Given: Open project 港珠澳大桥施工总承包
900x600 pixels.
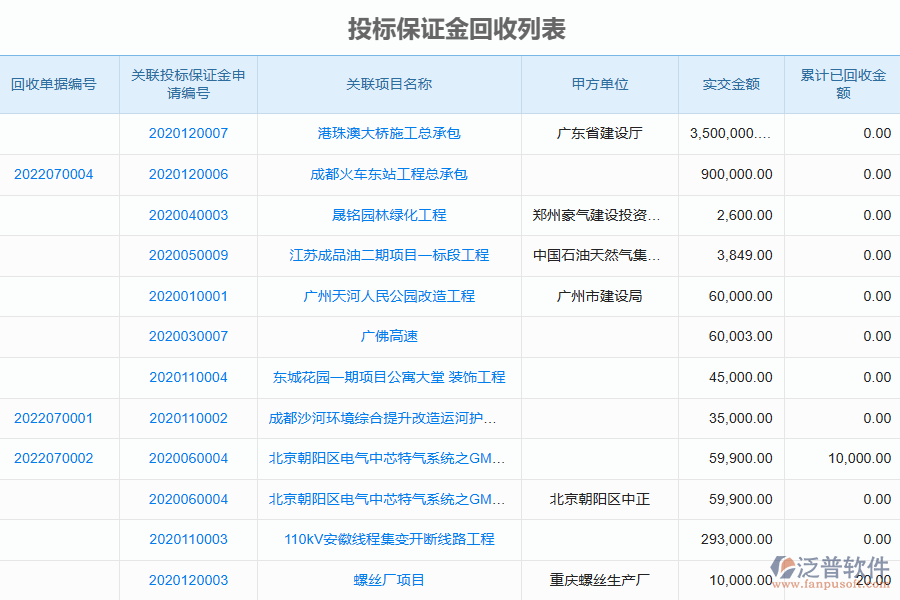Looking at the screenshot, I should tap(388, 133).
